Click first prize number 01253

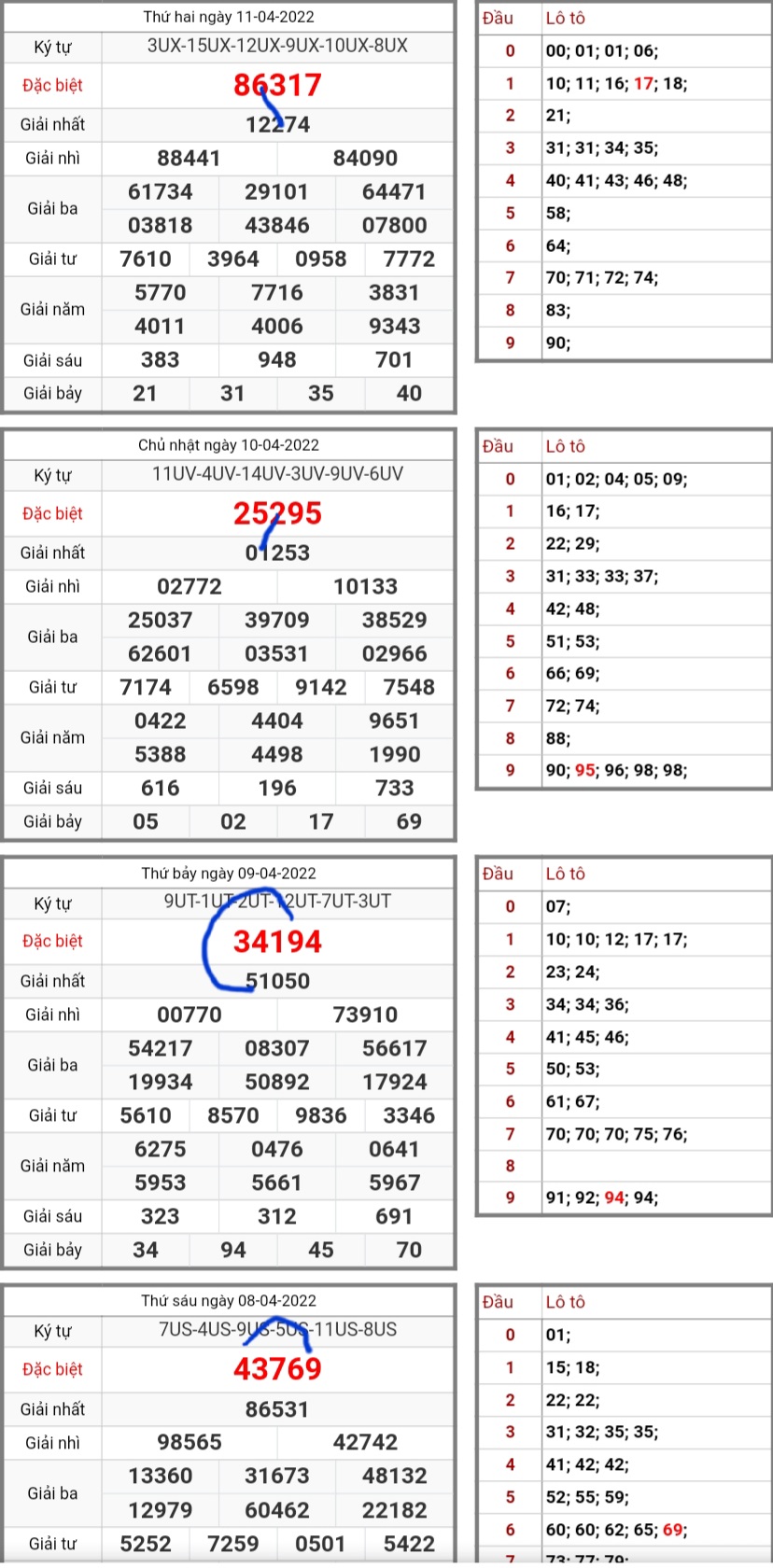tap(277, 553)
